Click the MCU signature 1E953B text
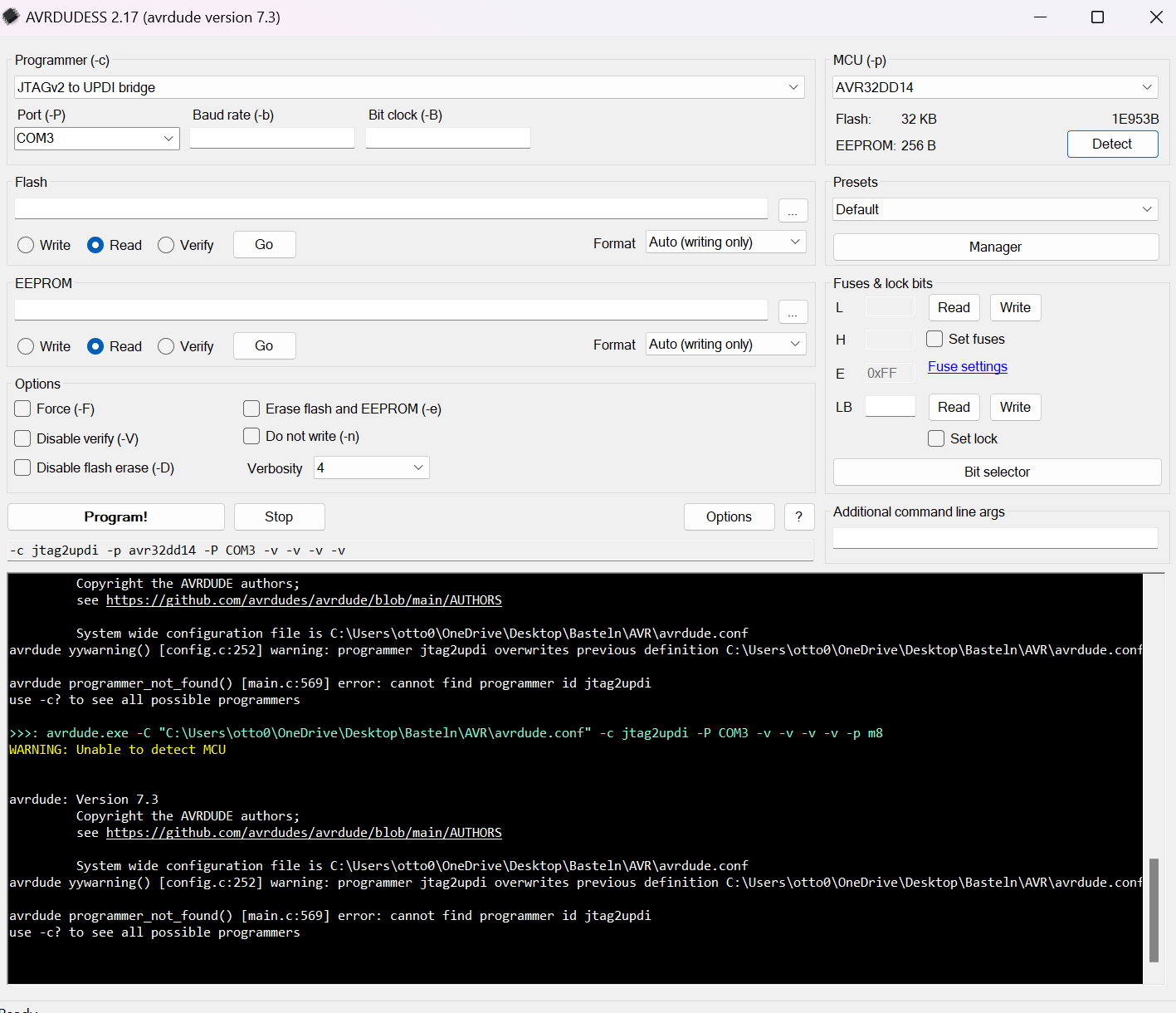This screenshot has height=1013, width=1176. (x=1135, y=119)
